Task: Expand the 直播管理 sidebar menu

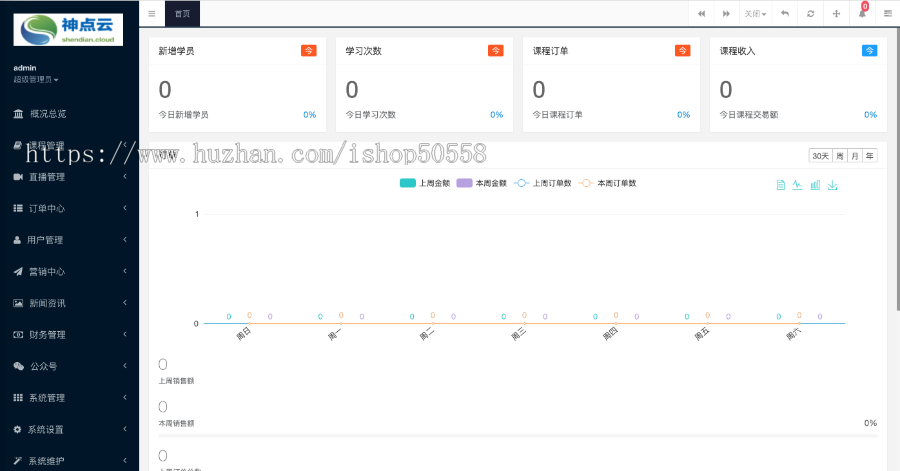Action: click(69, 177)
